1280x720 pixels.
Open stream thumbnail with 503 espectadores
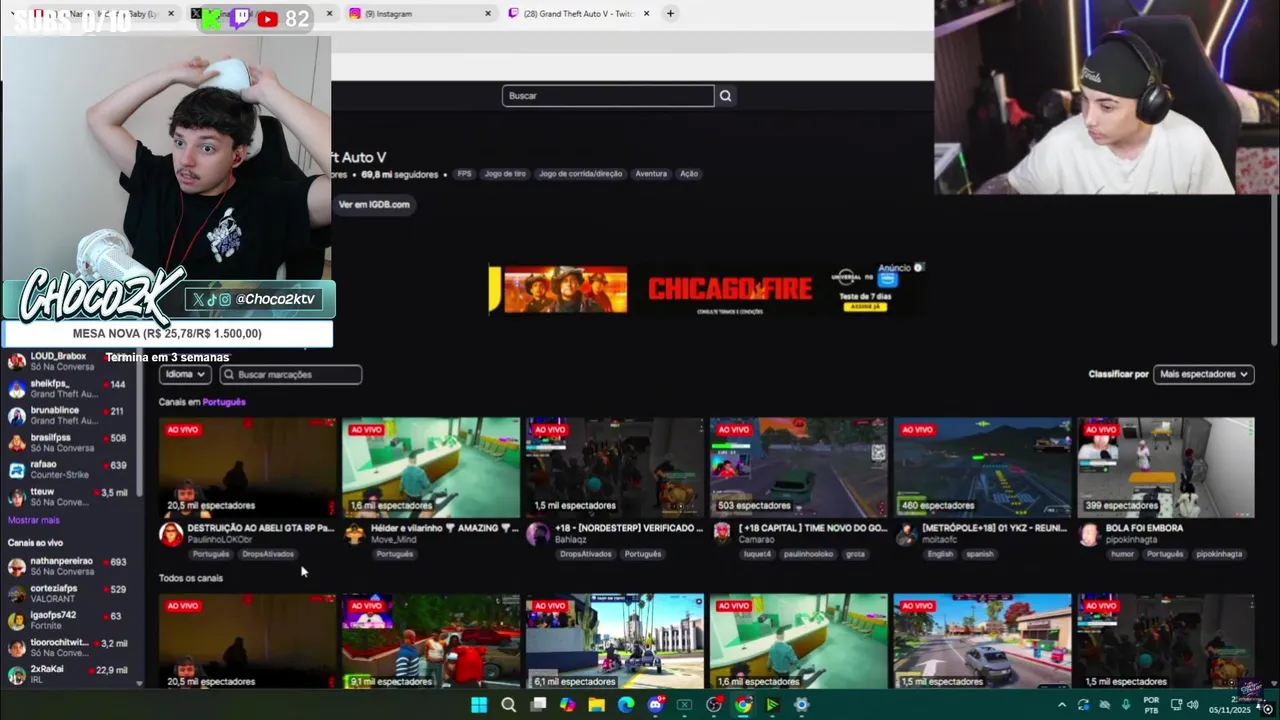point(798,467)
